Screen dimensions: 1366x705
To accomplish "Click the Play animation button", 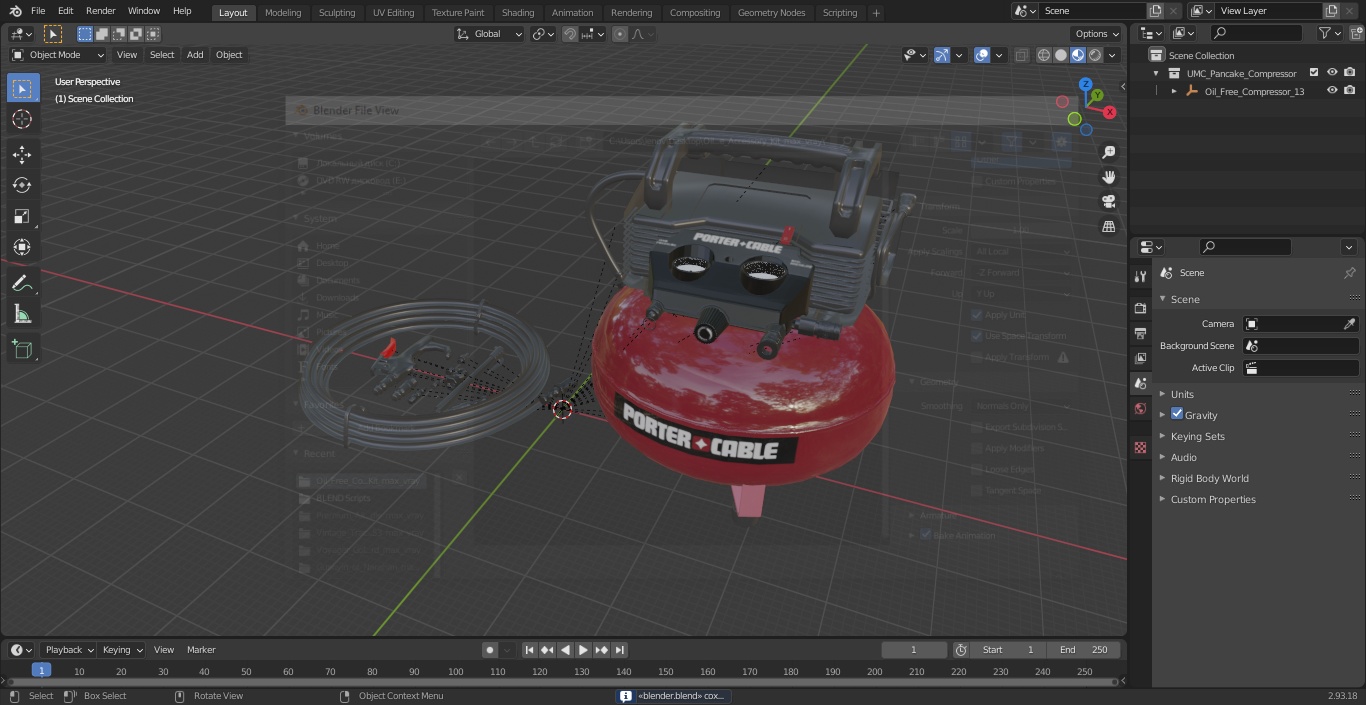I will pyautogui.click(x=584, y=650).
